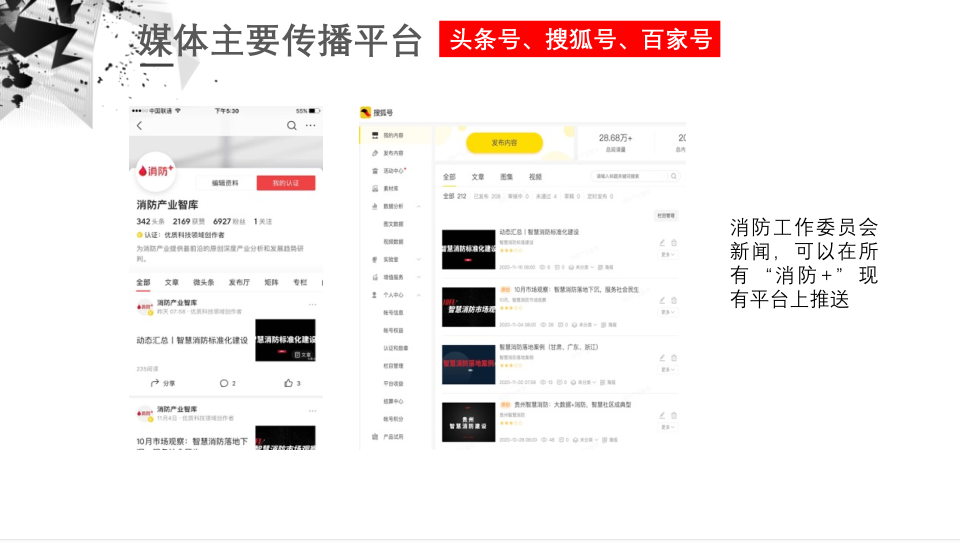Click the red 我的认证 button

(x=286, y=183)
